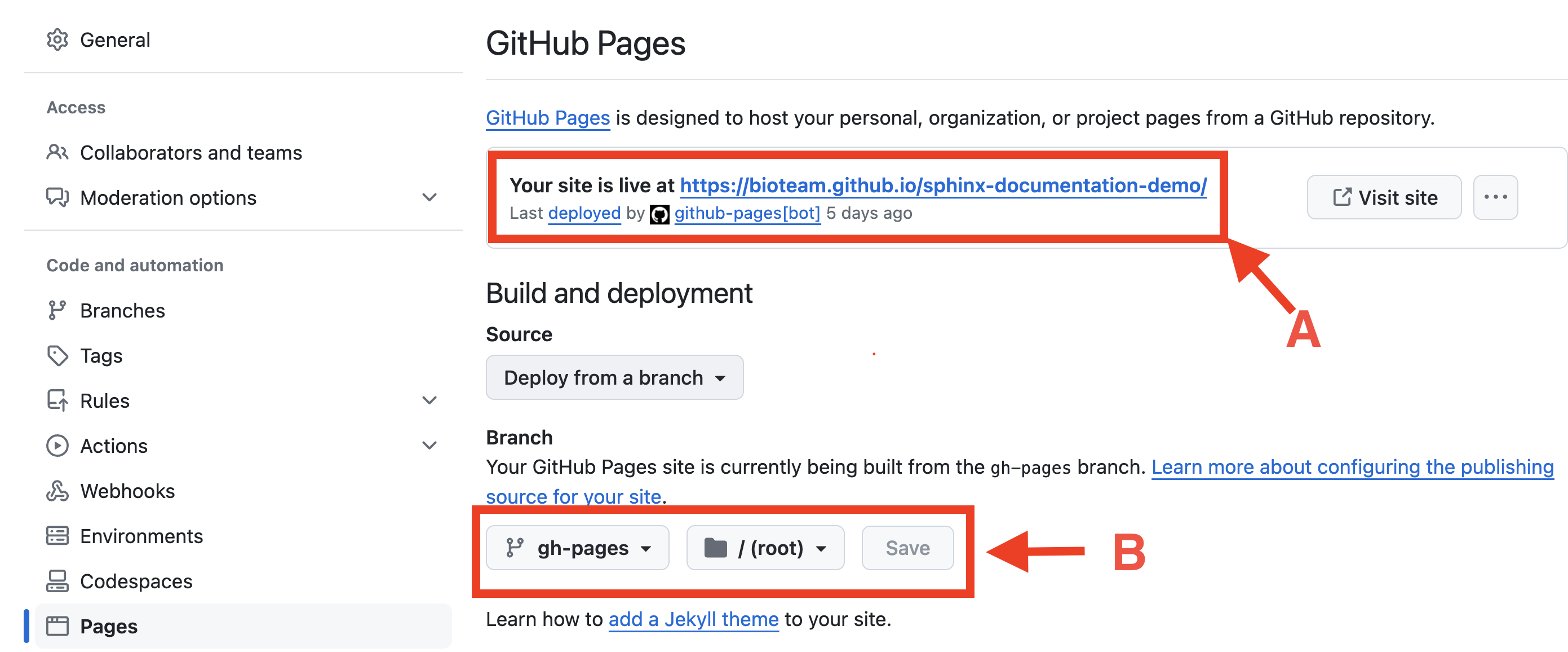Open the GitHub Pages intro link

tap(548, 118)
